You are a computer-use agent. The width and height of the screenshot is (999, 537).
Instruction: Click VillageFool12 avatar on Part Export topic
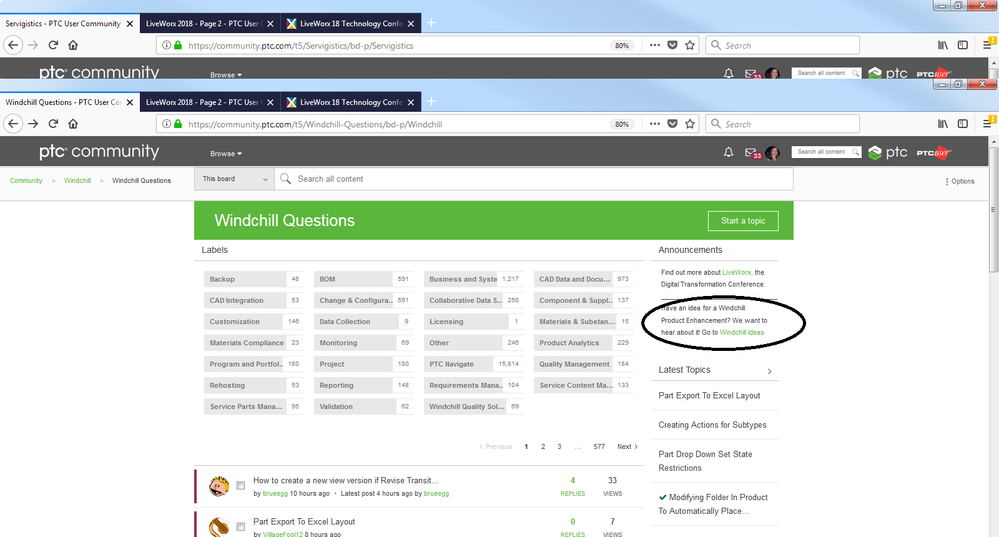coord(219,527)
